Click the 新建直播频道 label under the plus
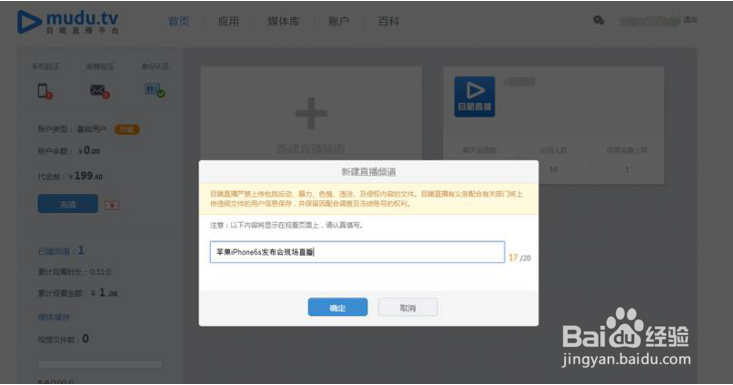The width and height of the screenshot is (733, 385). point(311,149)
